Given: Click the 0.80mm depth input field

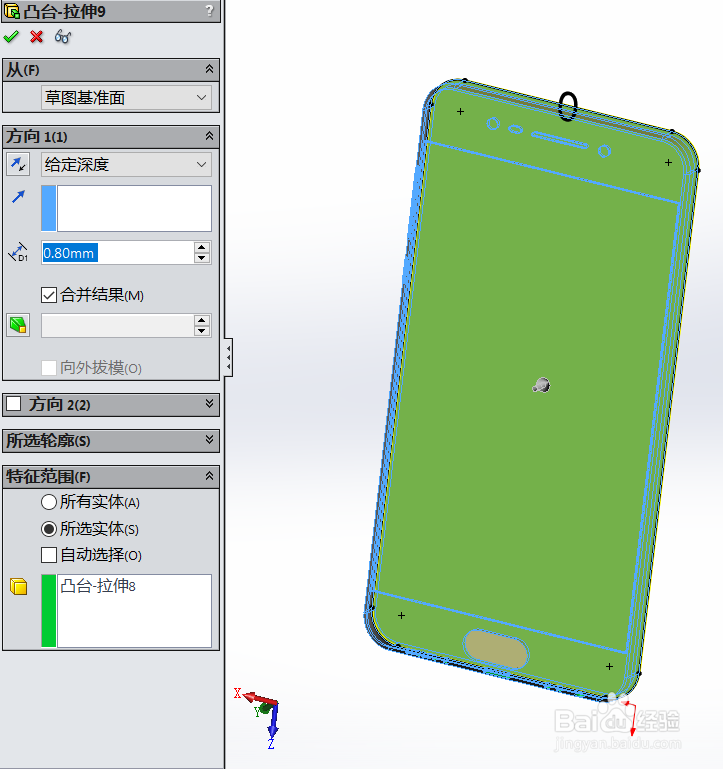Looking at the screenshot, I should 118,253.
